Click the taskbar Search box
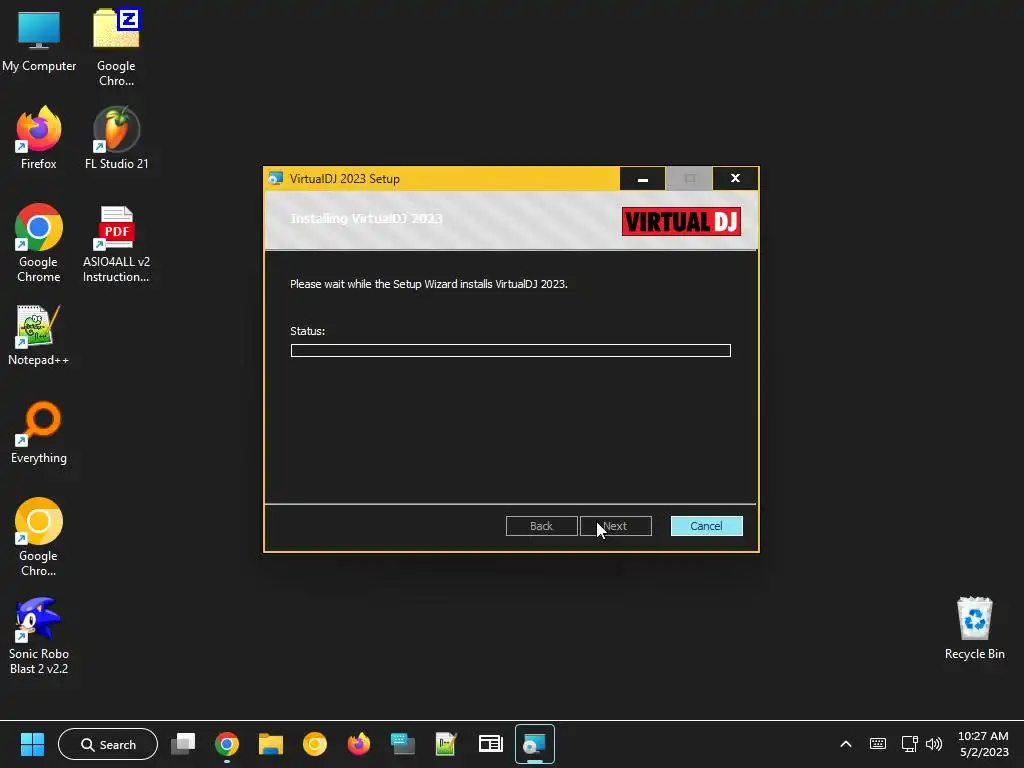The image size is (1024, 768). (x=108, y=744)
